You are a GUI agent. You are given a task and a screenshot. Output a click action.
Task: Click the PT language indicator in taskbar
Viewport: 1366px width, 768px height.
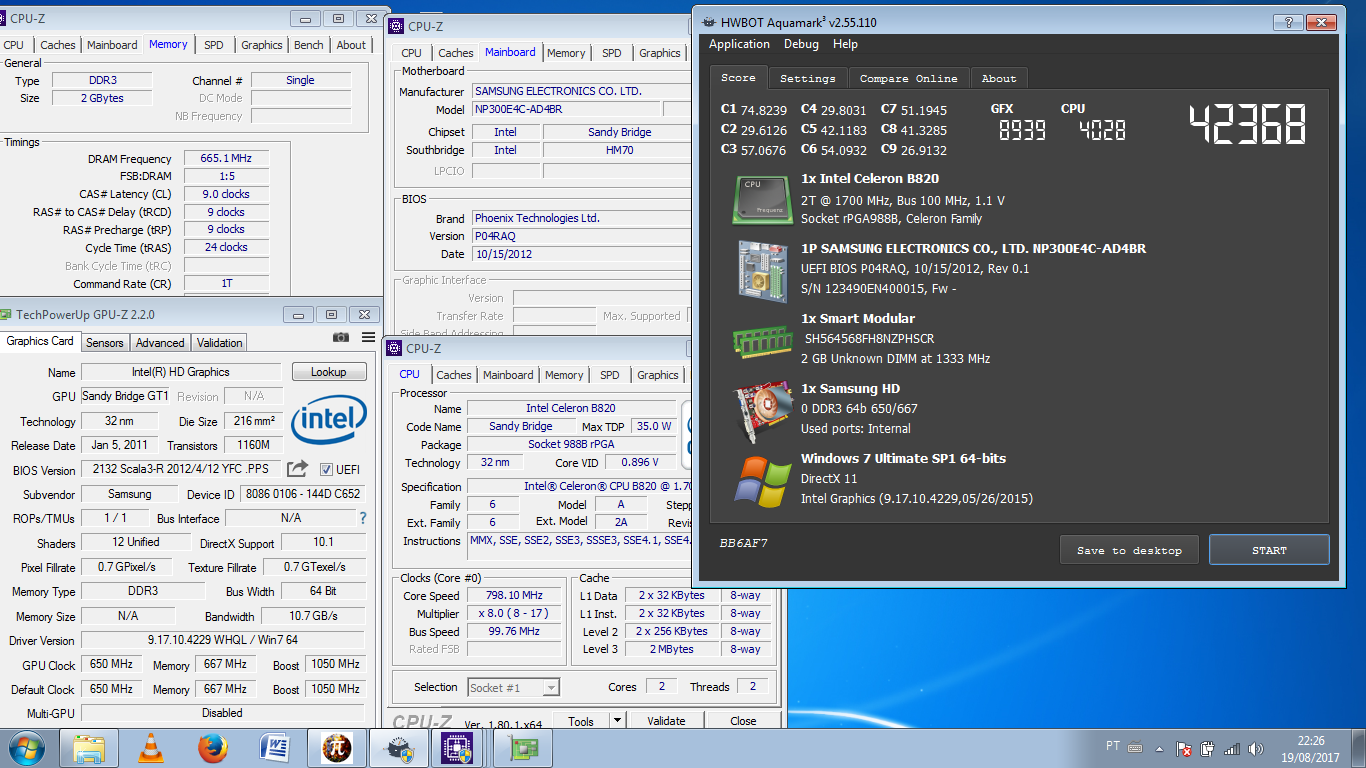point(1113,747)
